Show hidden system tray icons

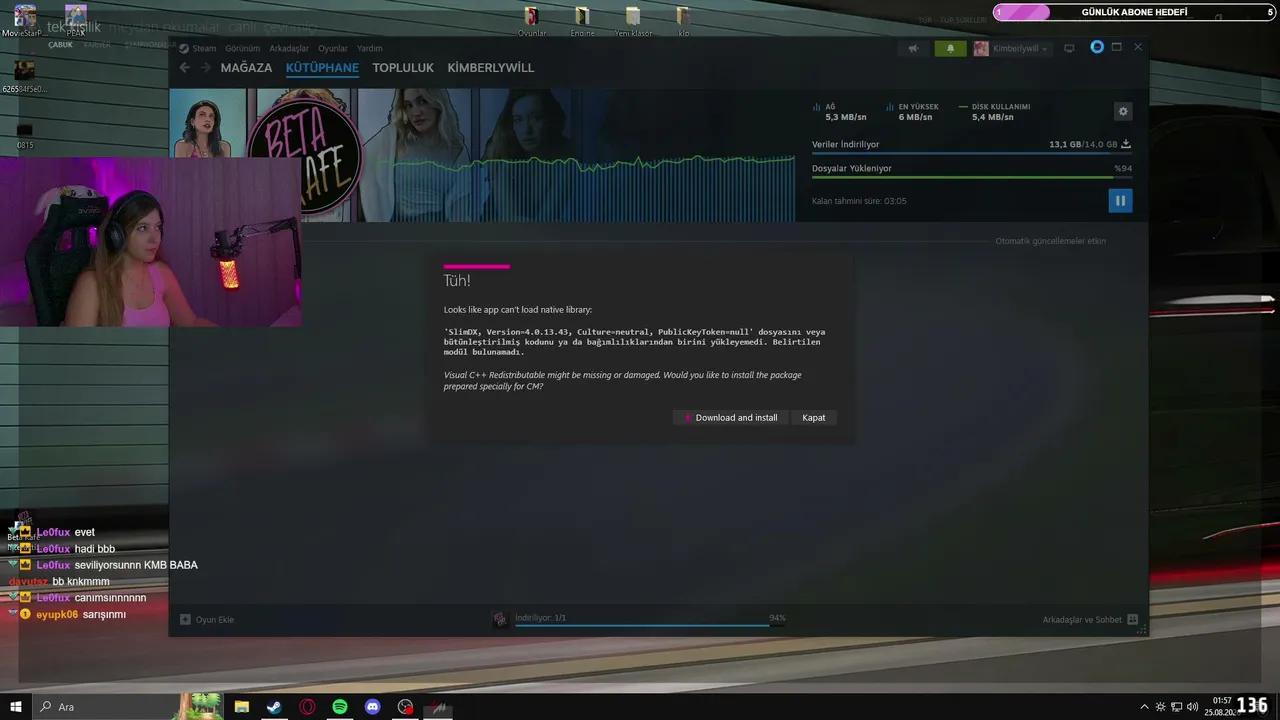pos(1144,707)
